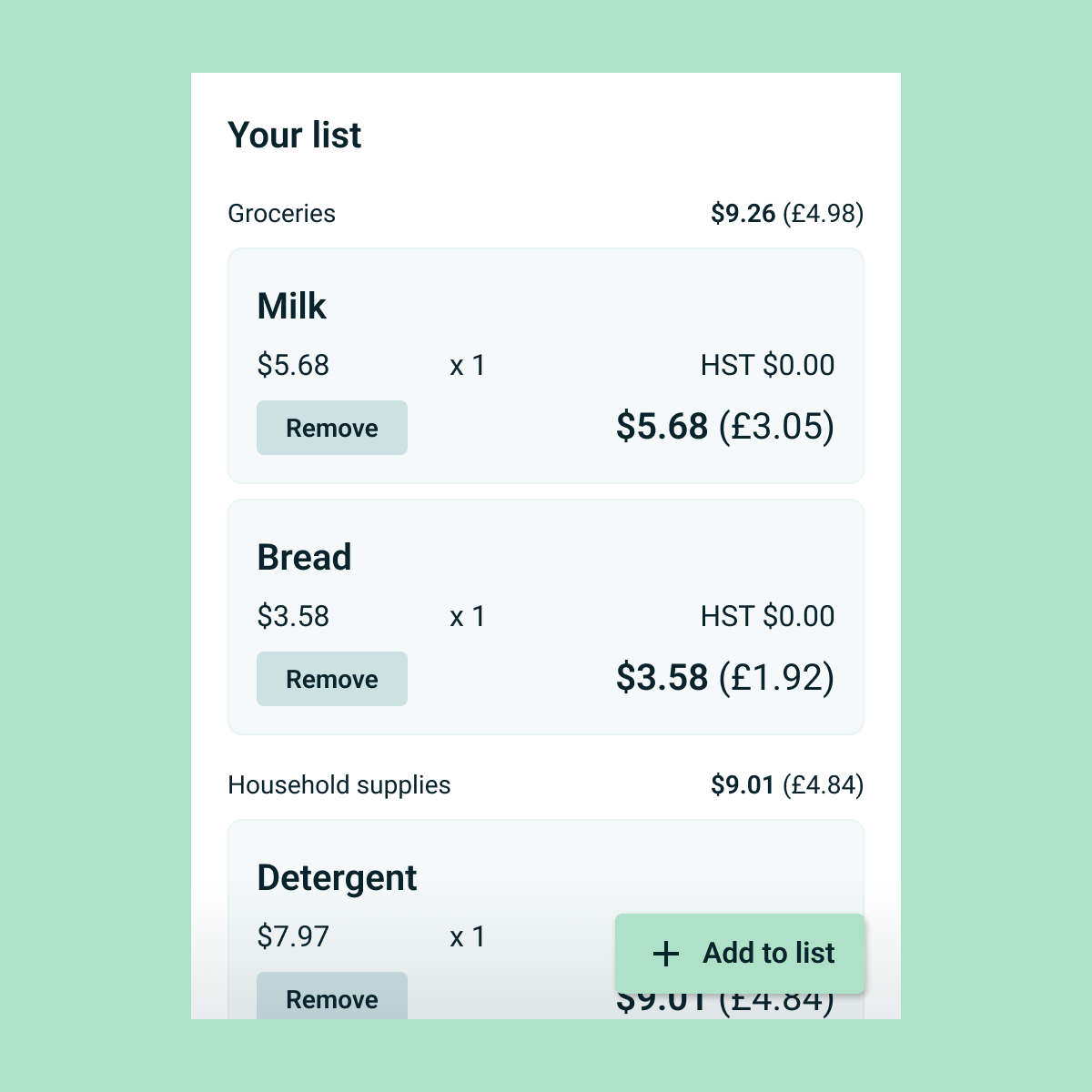This screenshot has width=1092, height=1092.
Task: Open the Milk item title
Action: [x=291, y=307]
